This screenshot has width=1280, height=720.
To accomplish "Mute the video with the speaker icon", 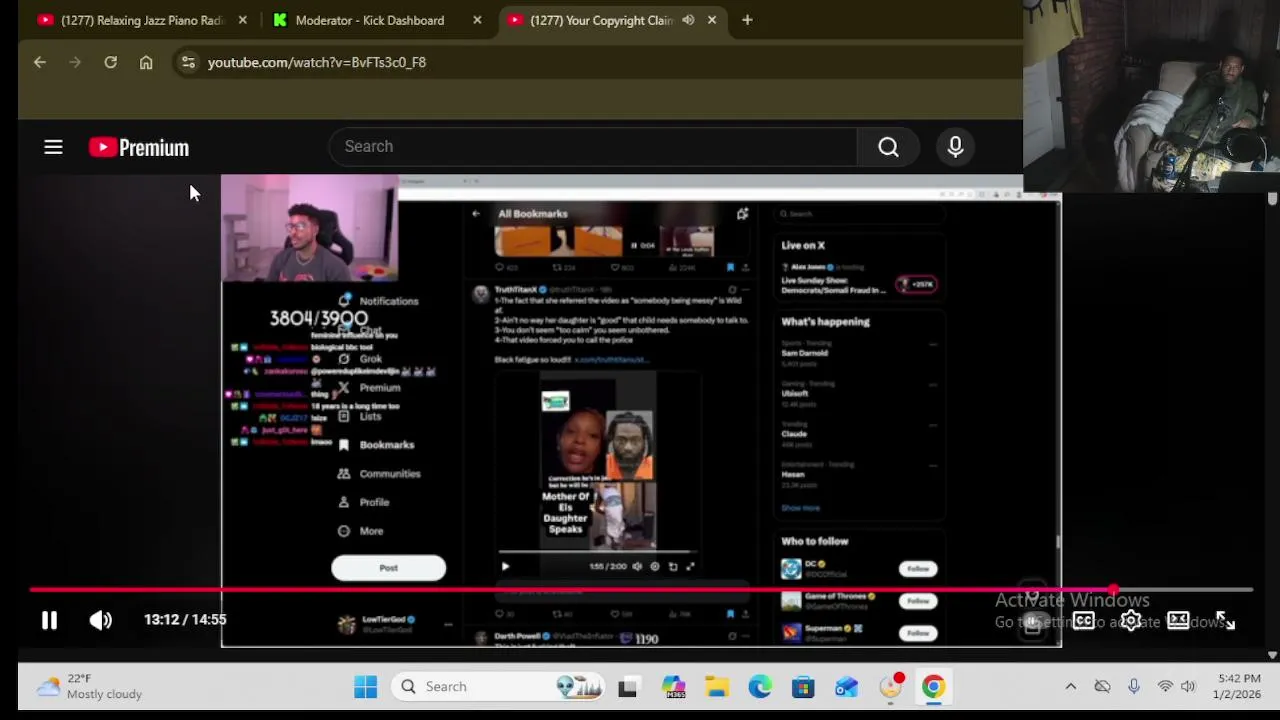I will 100,620.
